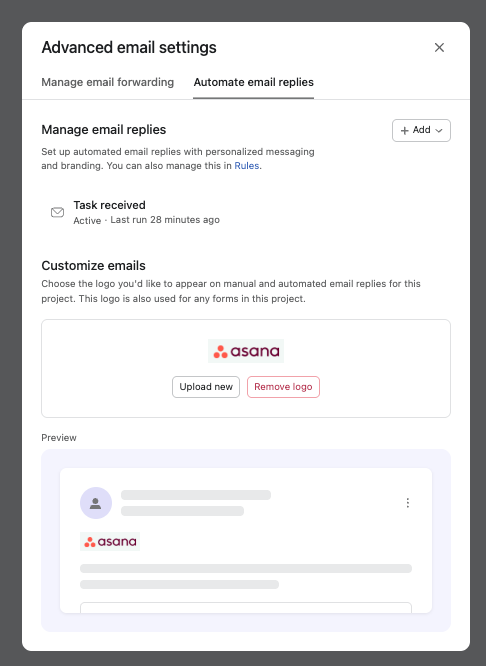The height and width of the screenshot is (666, 486).
Task: Click the three-dot menu in email preview
Action: click(408, 503)
